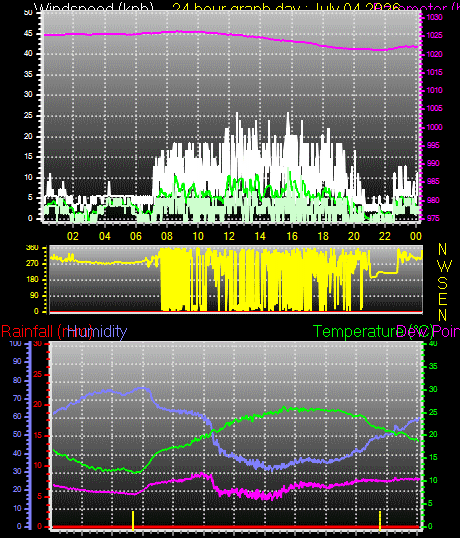Click the '1025' value on the barometer axis

coord(434,35)
